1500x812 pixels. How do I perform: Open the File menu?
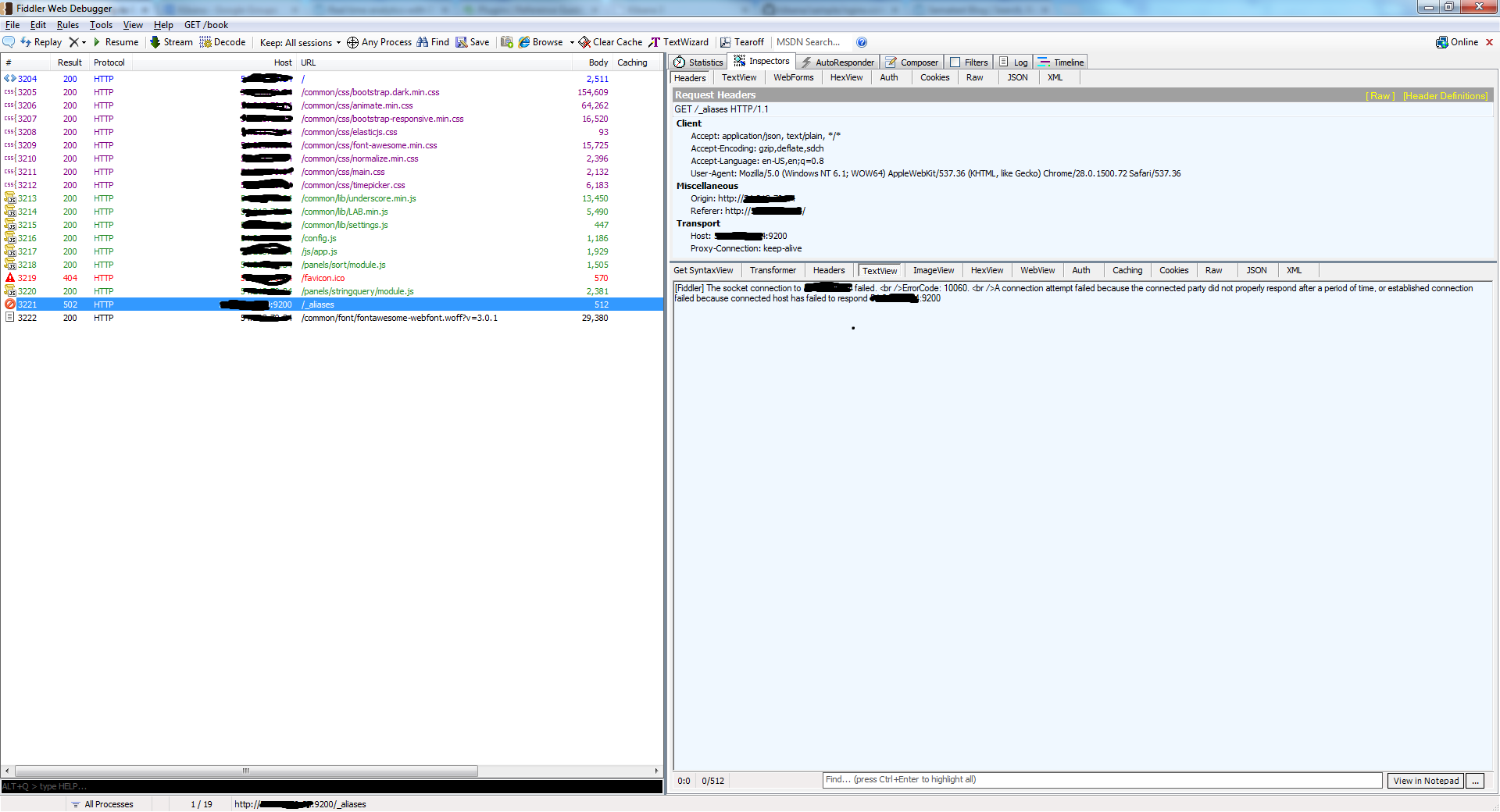click(12, 25)
